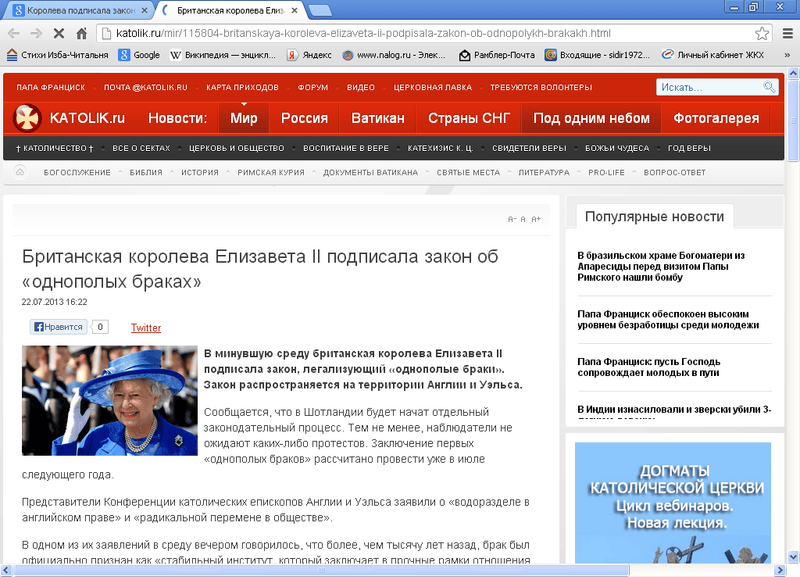Close the first tab Королева подписала закон
The width and height of the screenshot is (800, 577).
click(x=144, y=10)
